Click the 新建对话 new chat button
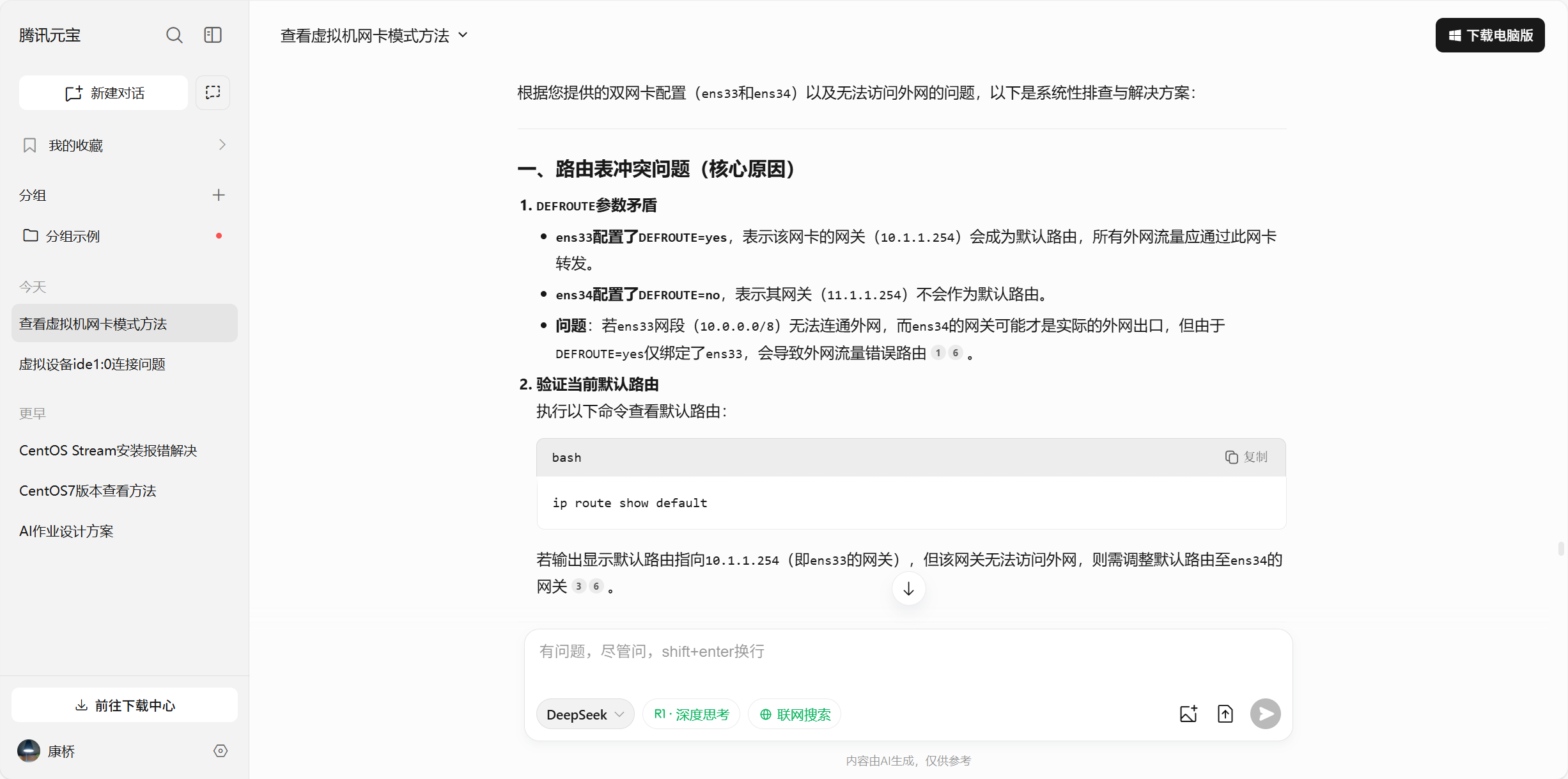 (104, 93)
